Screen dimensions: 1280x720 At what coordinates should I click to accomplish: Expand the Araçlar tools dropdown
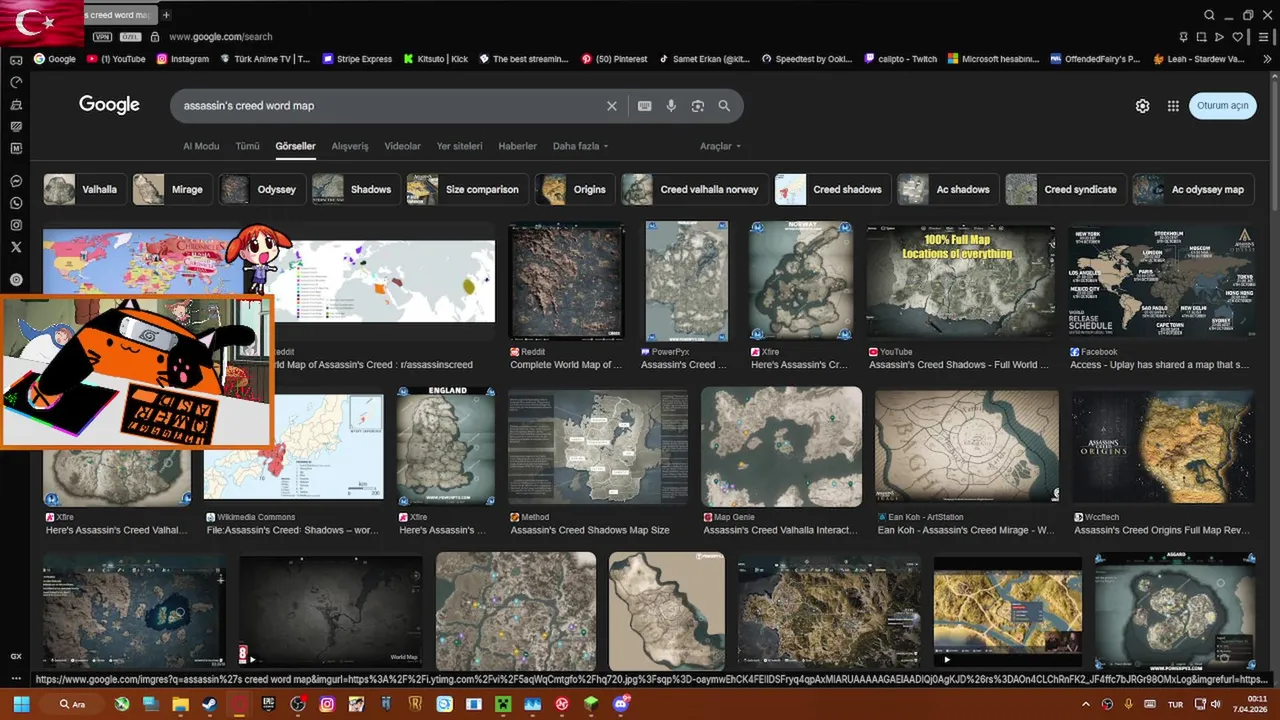coord(720,146)
